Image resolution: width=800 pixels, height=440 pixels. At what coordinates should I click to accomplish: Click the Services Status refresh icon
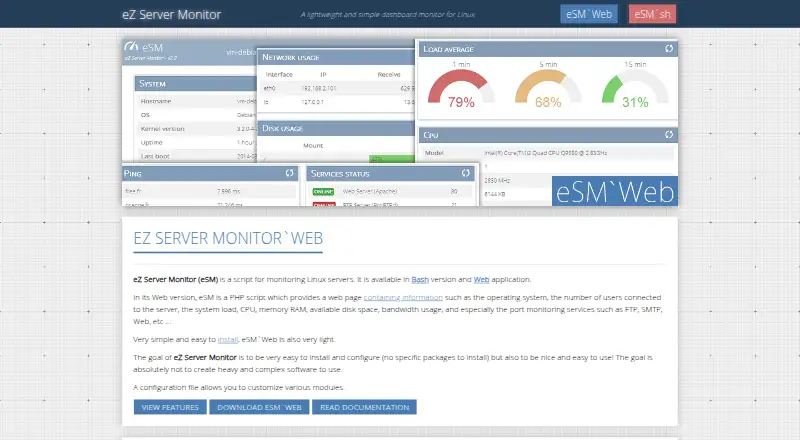[465, 173]
